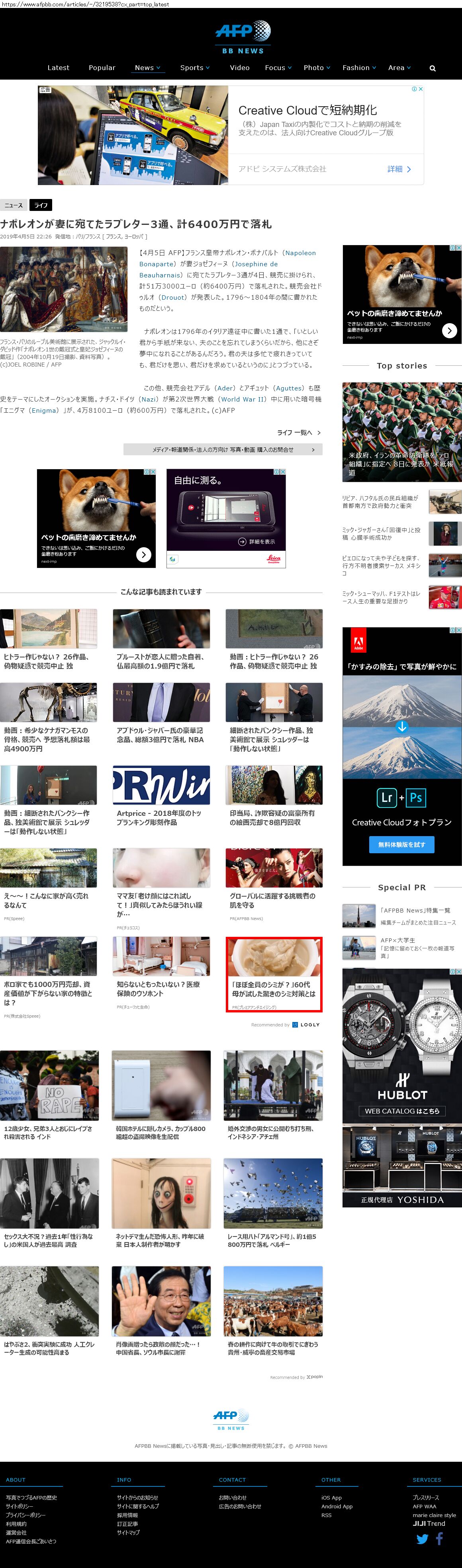Close the Creative Cloud banner ad
Image resolution: width=462 pixels, height=1568 pixels.
pyautogui.click(x=420, y=89)
